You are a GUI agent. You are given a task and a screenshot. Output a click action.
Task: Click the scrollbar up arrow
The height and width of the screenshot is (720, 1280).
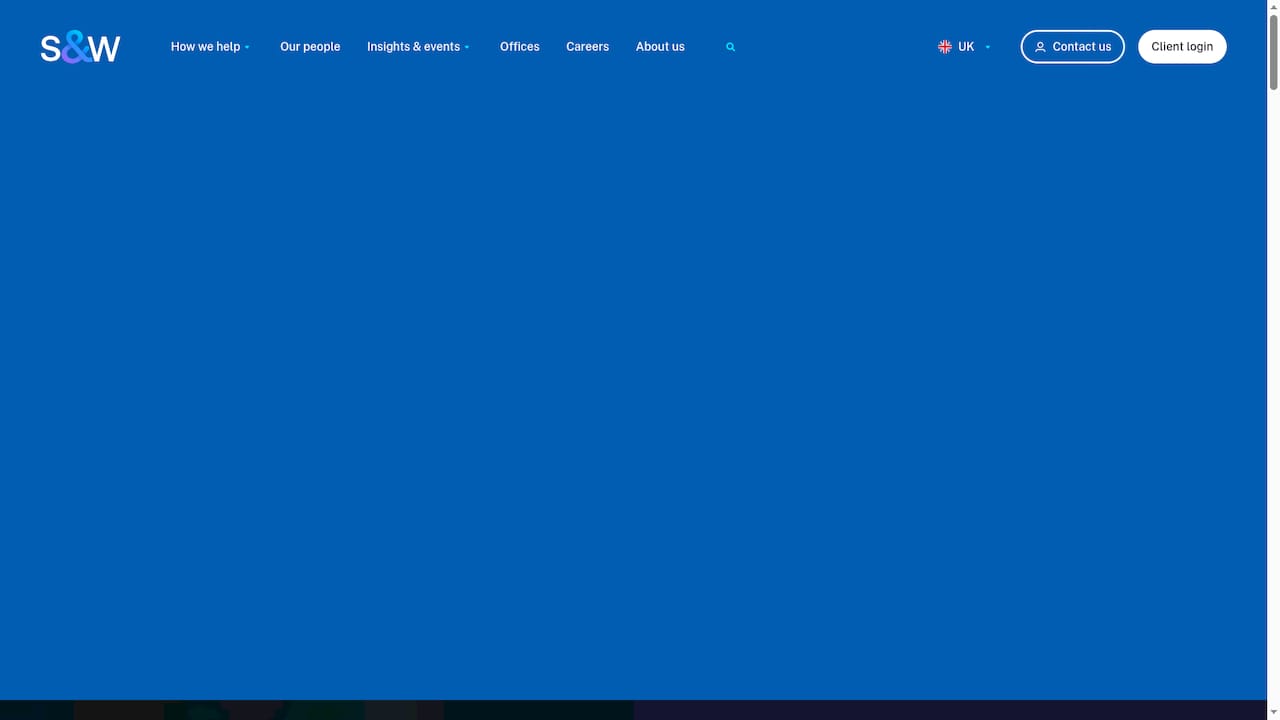[1273, 7]
